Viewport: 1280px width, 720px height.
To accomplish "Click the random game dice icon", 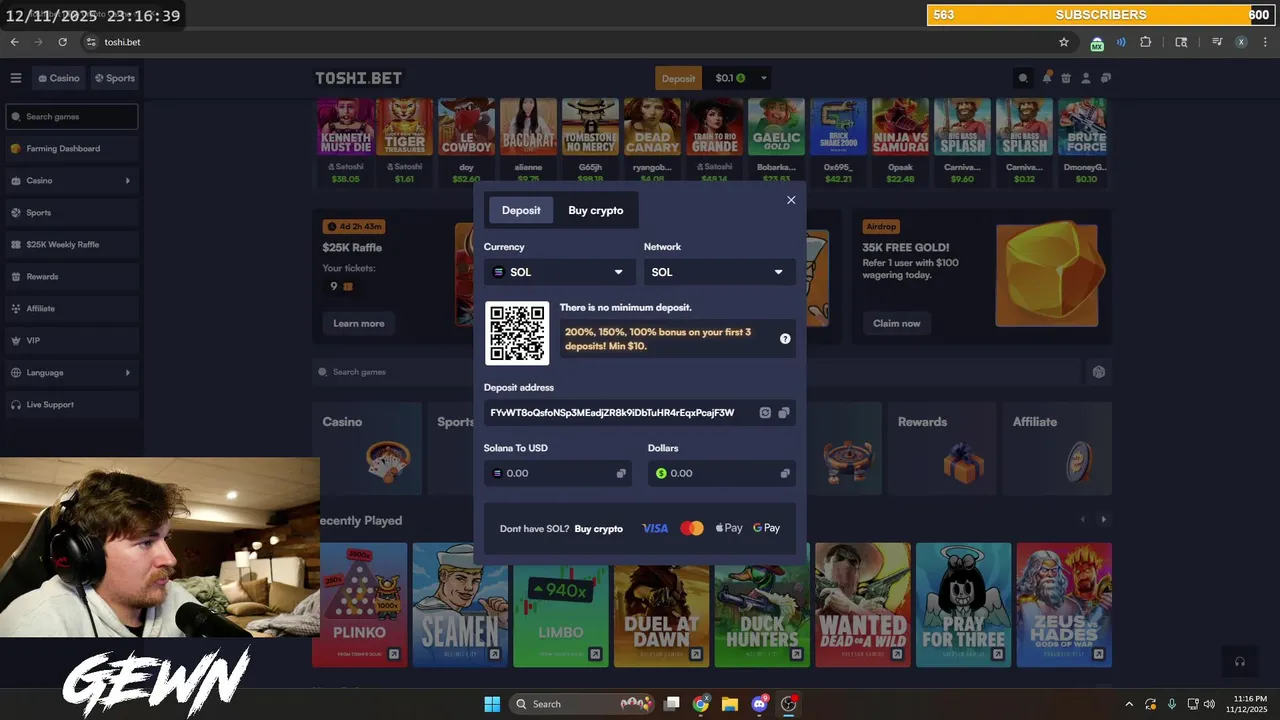I will point(1099,372).
